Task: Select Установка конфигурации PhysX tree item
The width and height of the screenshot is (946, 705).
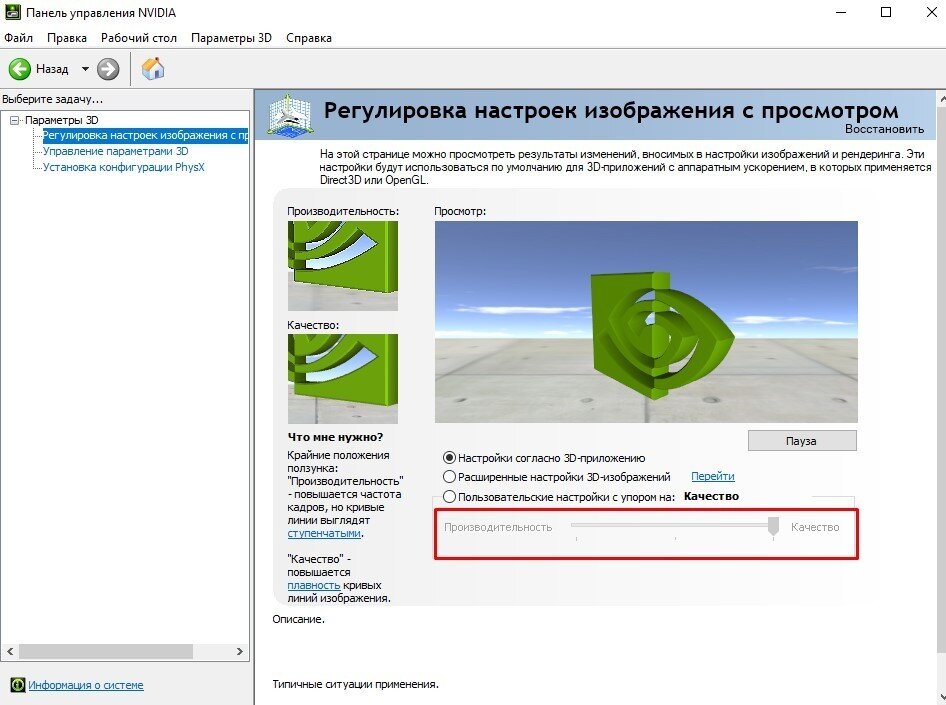Action: (124, 167)
